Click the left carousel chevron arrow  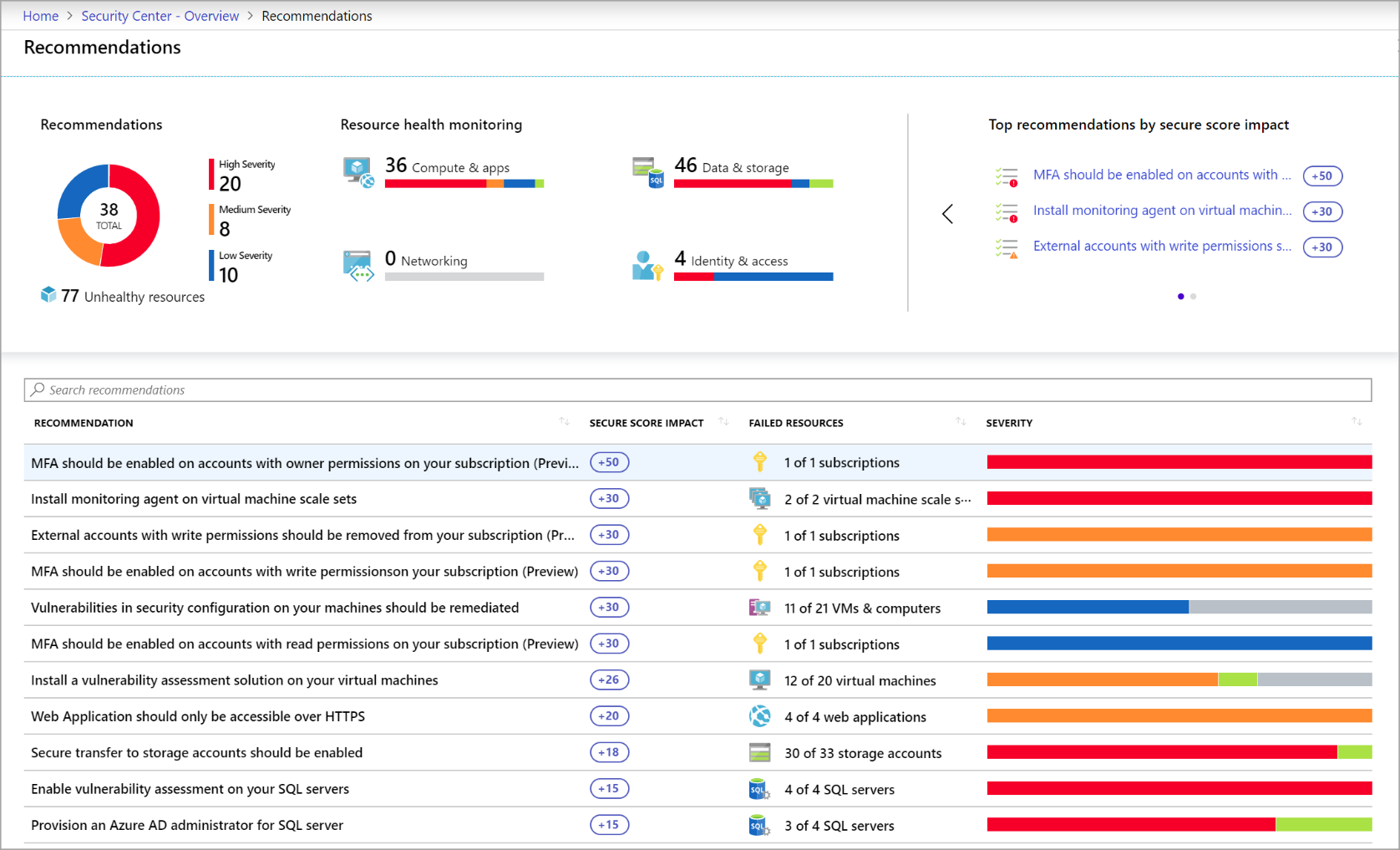pos(947,214)
